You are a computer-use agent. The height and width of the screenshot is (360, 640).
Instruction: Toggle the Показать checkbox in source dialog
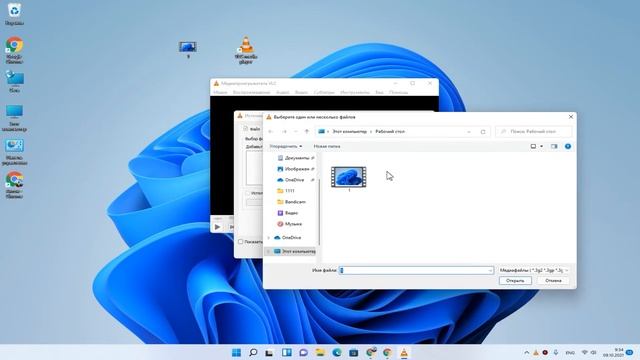click(240, 242)
